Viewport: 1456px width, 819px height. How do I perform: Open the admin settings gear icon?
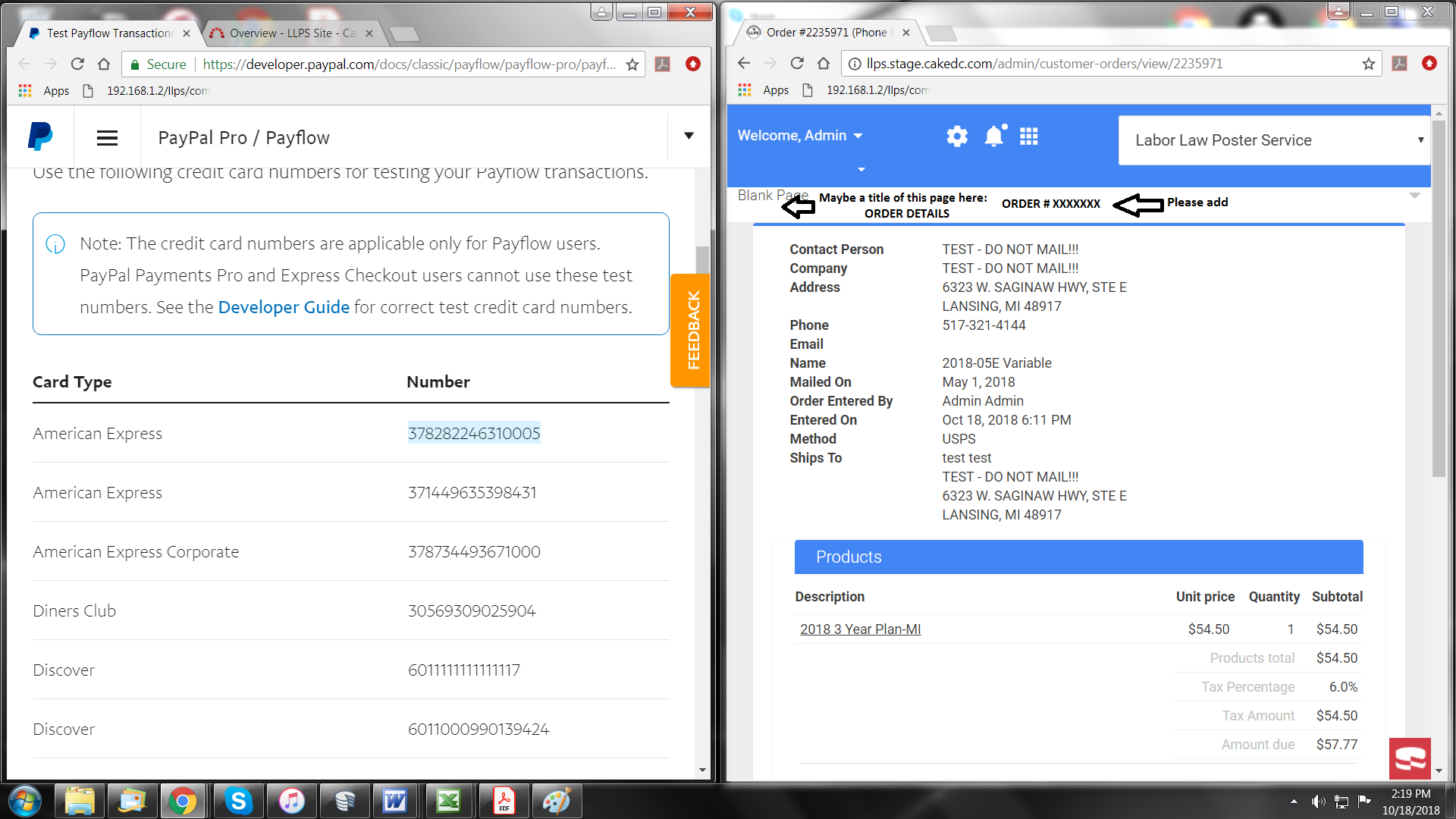pos(957,136)
